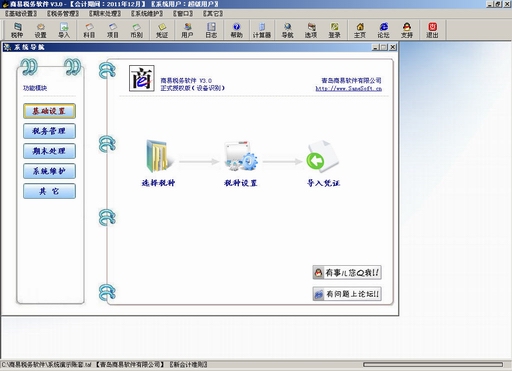Click the 有事儿您Q我!! button
Viewport: 512px width, 371px height.
pos(347,273)
